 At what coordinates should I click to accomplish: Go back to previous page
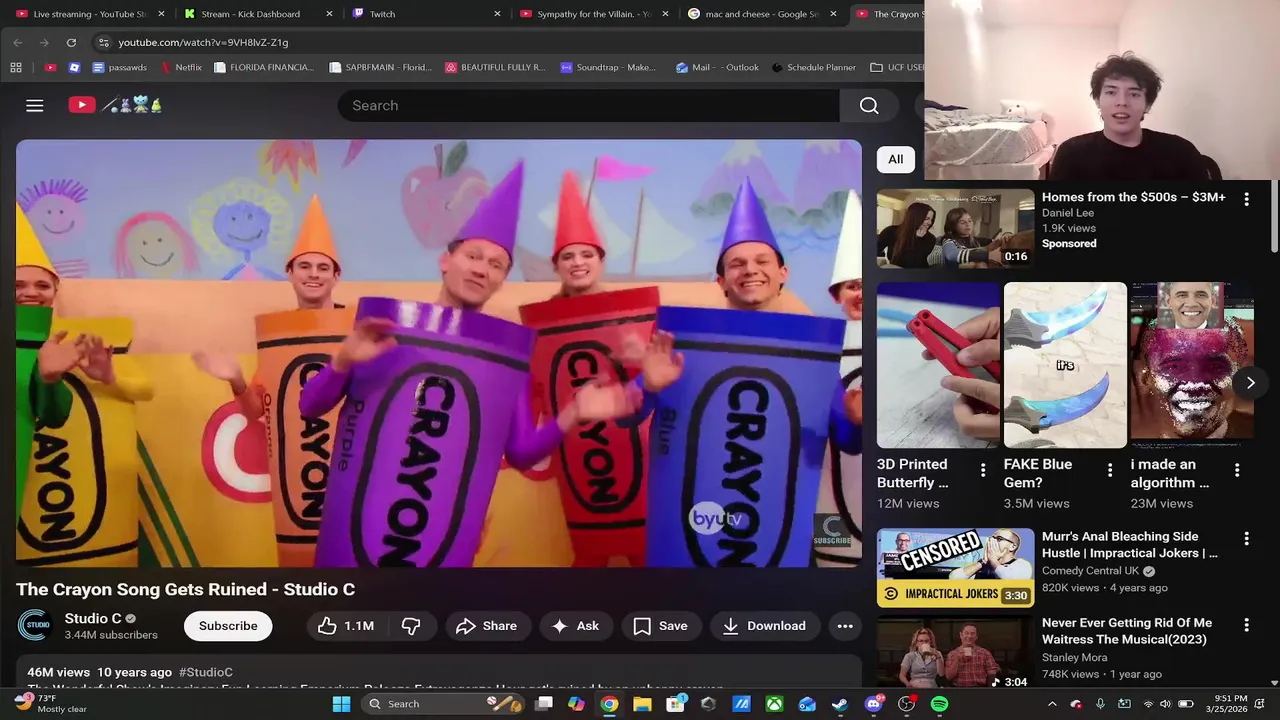pyautogui.click(x=17, y=42)
